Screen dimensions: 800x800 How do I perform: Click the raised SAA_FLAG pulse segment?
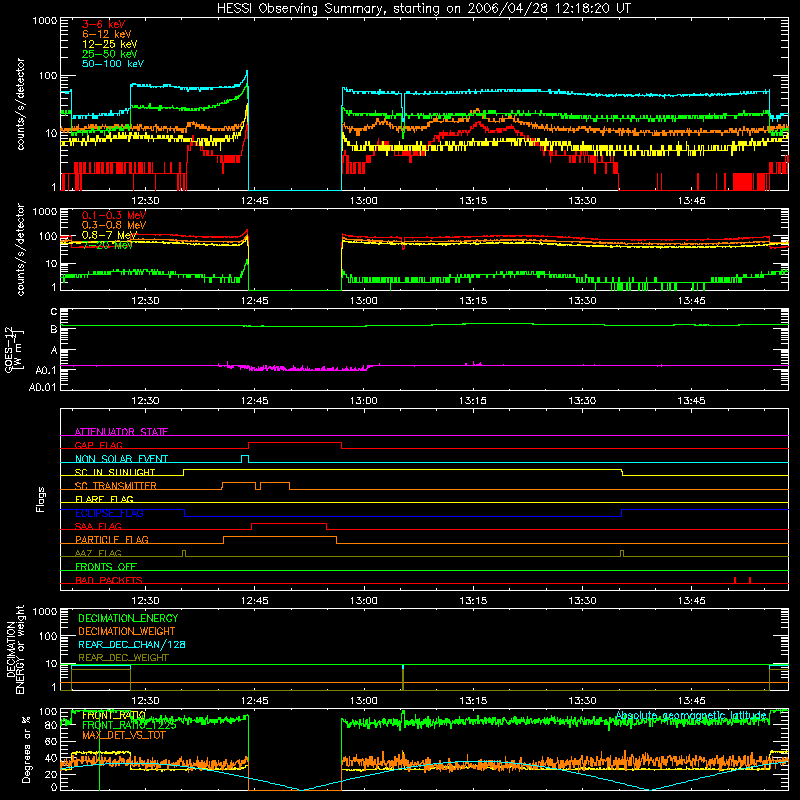(x=289, y=524)
